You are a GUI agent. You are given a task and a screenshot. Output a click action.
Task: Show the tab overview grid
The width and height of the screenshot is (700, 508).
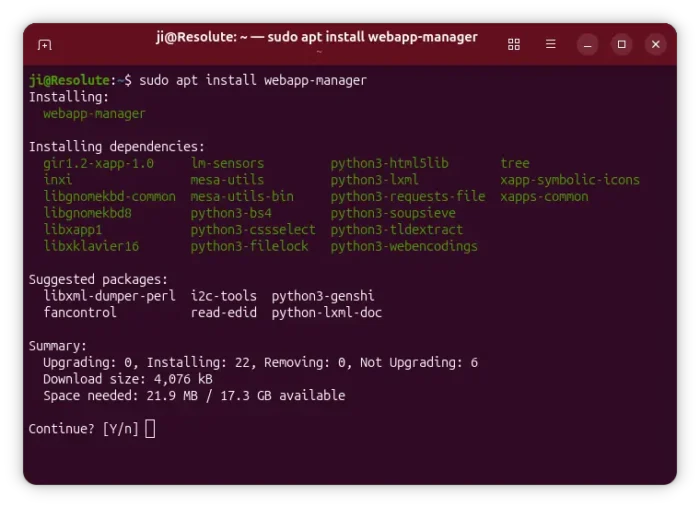514,44
